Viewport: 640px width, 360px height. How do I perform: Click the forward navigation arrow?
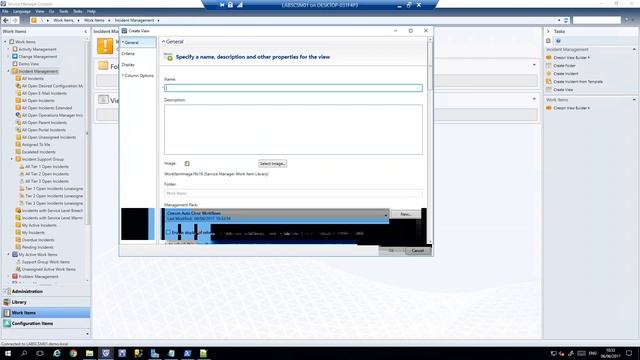pos(15,20)
